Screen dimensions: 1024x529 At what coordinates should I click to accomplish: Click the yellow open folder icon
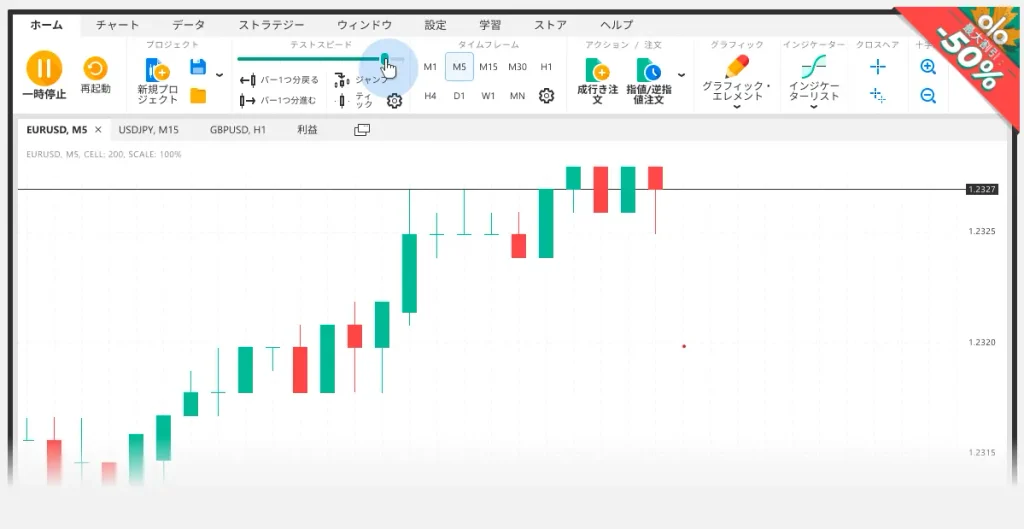[x=198, y=96]
